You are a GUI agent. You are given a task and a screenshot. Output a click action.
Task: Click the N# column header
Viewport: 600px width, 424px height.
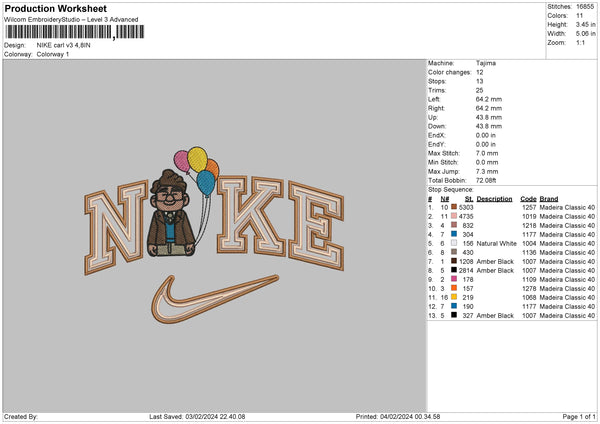445,199
